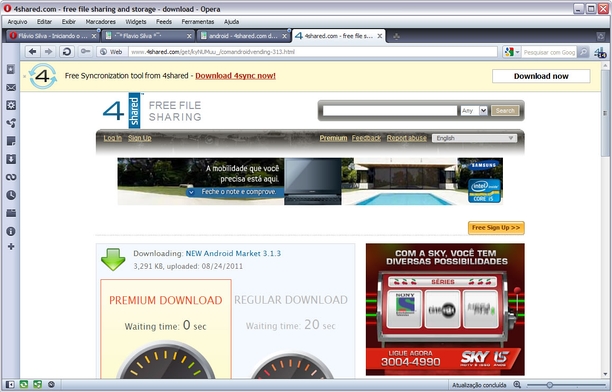Open the Widgets gear panel icon
612x392 pixels.
[11, 105]
